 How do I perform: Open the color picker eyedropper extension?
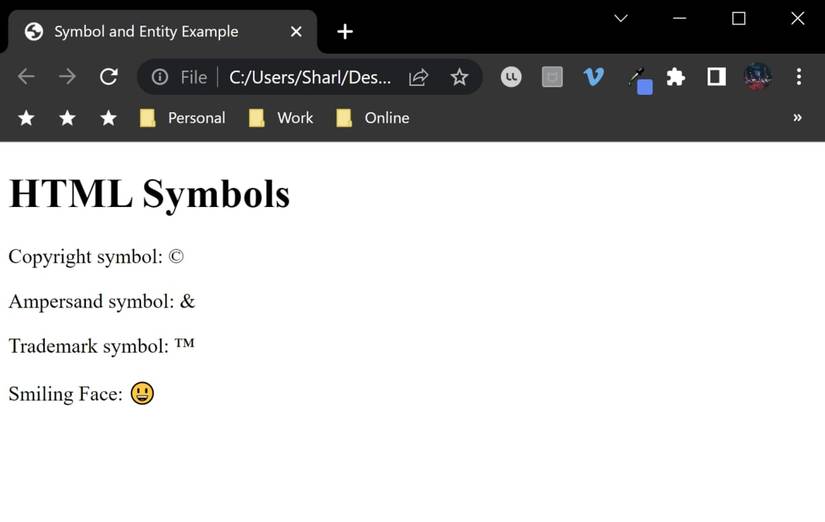click(638, 78)
